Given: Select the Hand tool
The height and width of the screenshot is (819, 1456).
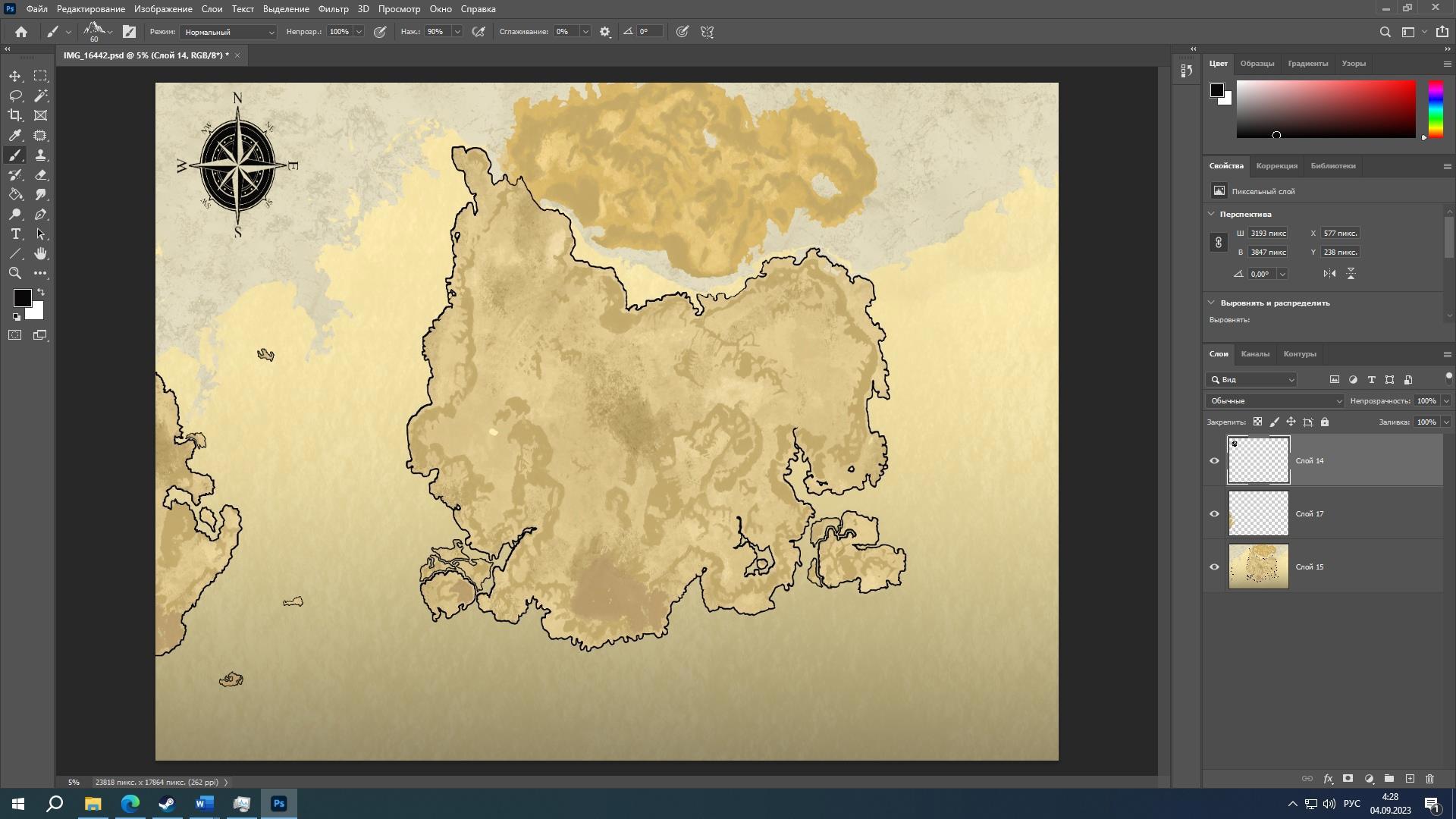Looking at the screenshot, I should (x=41, y=253).
